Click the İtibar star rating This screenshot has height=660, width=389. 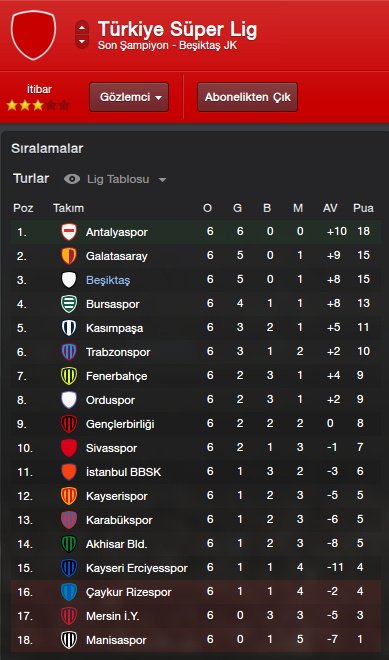(38, 105)
